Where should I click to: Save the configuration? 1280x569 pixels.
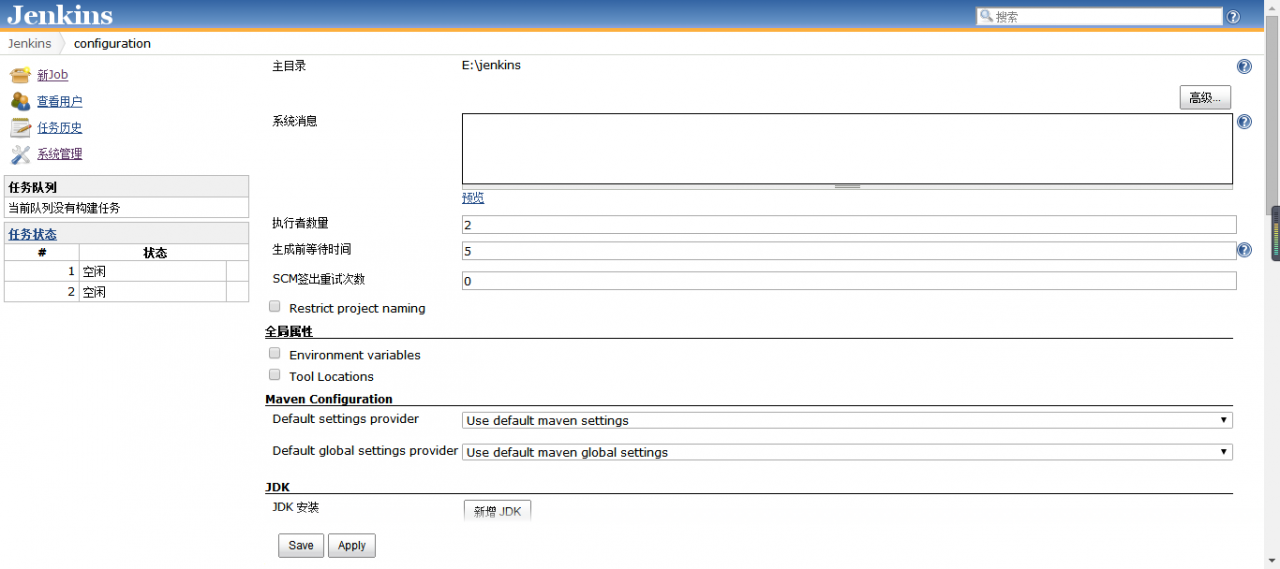coord(301,545)
